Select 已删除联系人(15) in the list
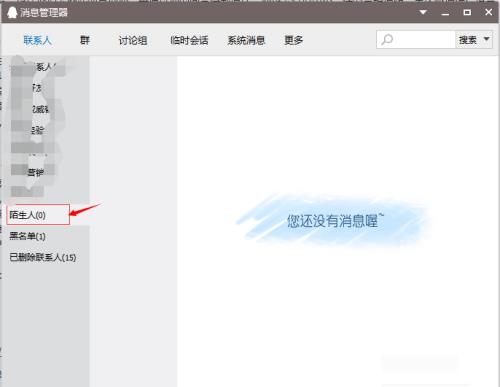Image resolution: width=500 pixels, height=387 pixels. (x=43, y=257)
